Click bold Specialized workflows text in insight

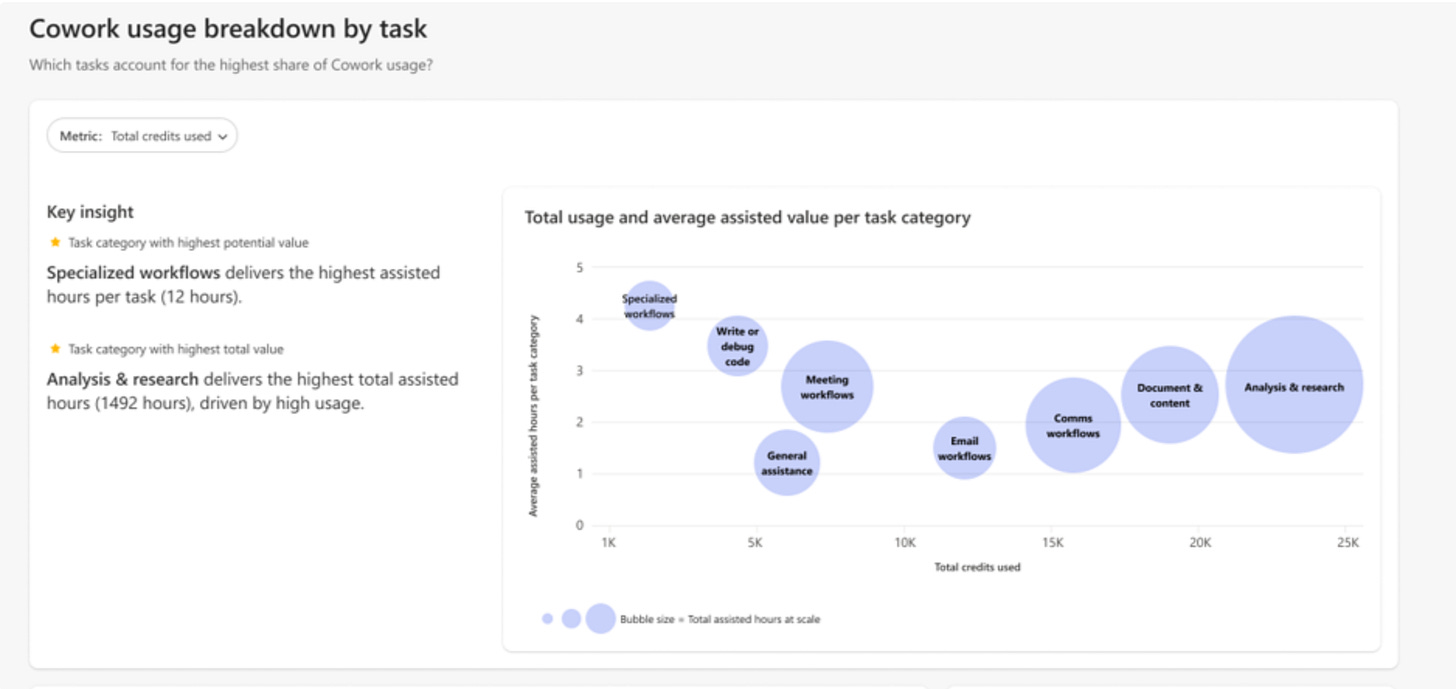point(133,273)
